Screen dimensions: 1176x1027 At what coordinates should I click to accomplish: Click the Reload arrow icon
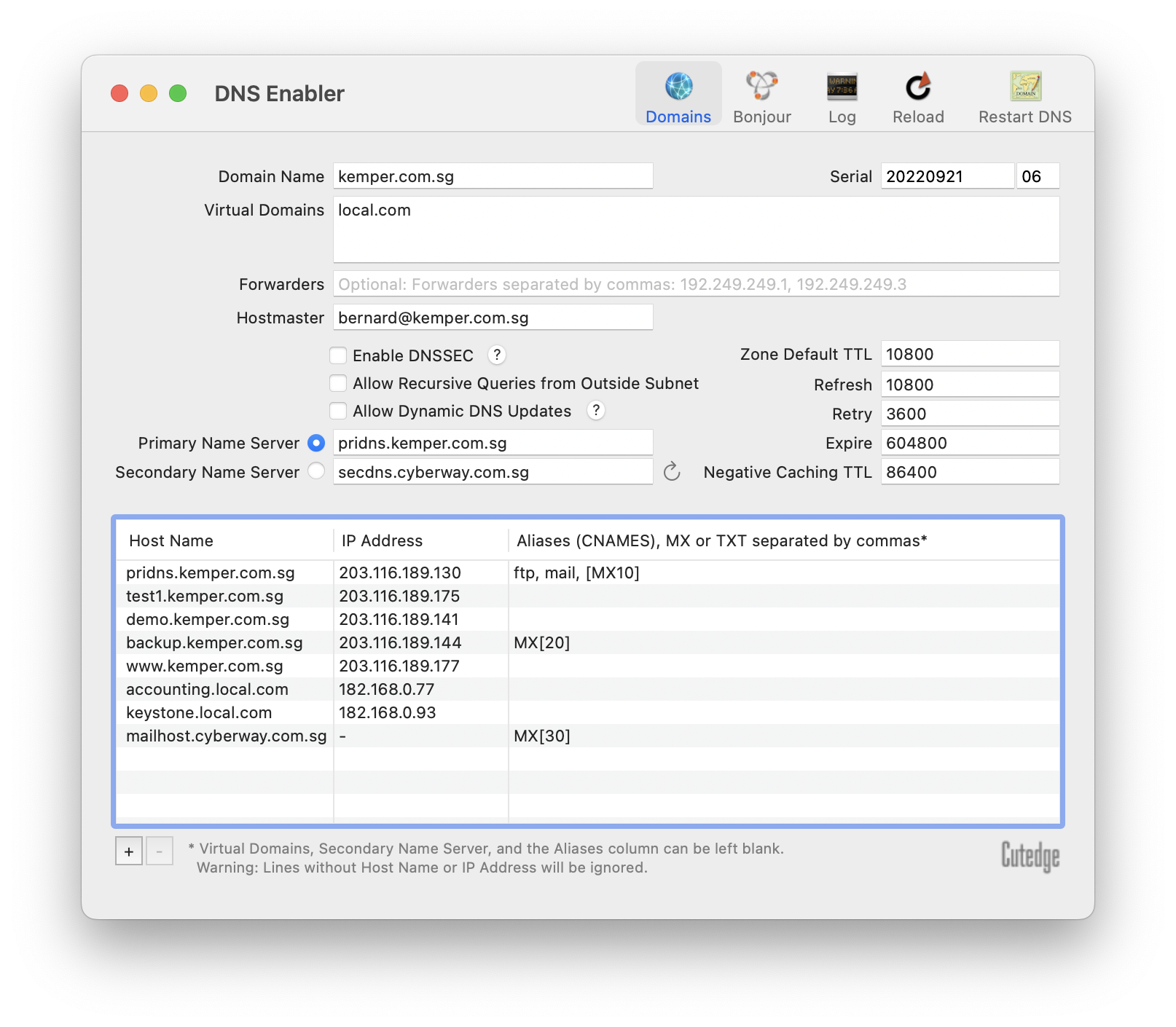click(918, 87)
